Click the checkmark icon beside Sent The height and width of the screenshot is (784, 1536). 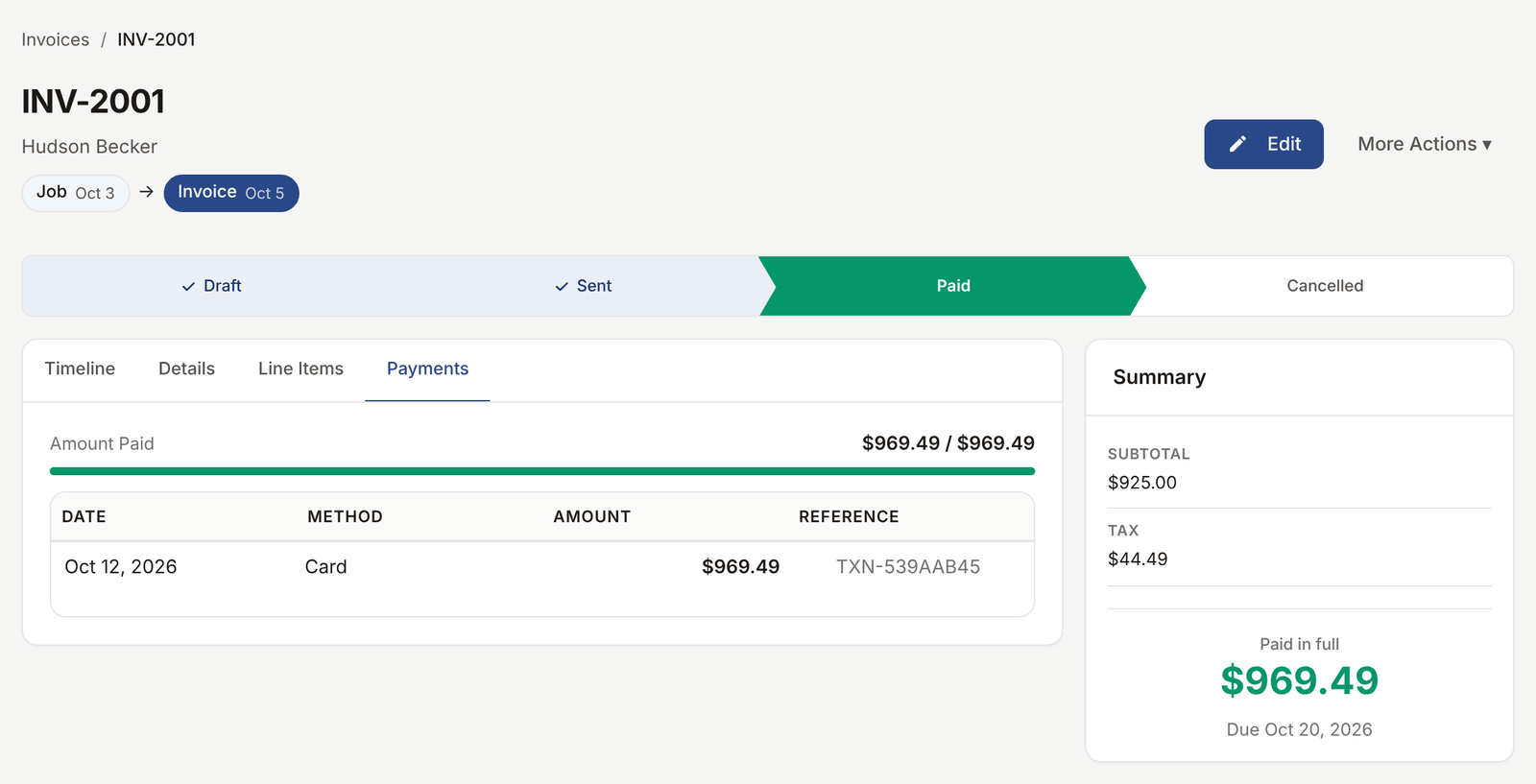562,286
